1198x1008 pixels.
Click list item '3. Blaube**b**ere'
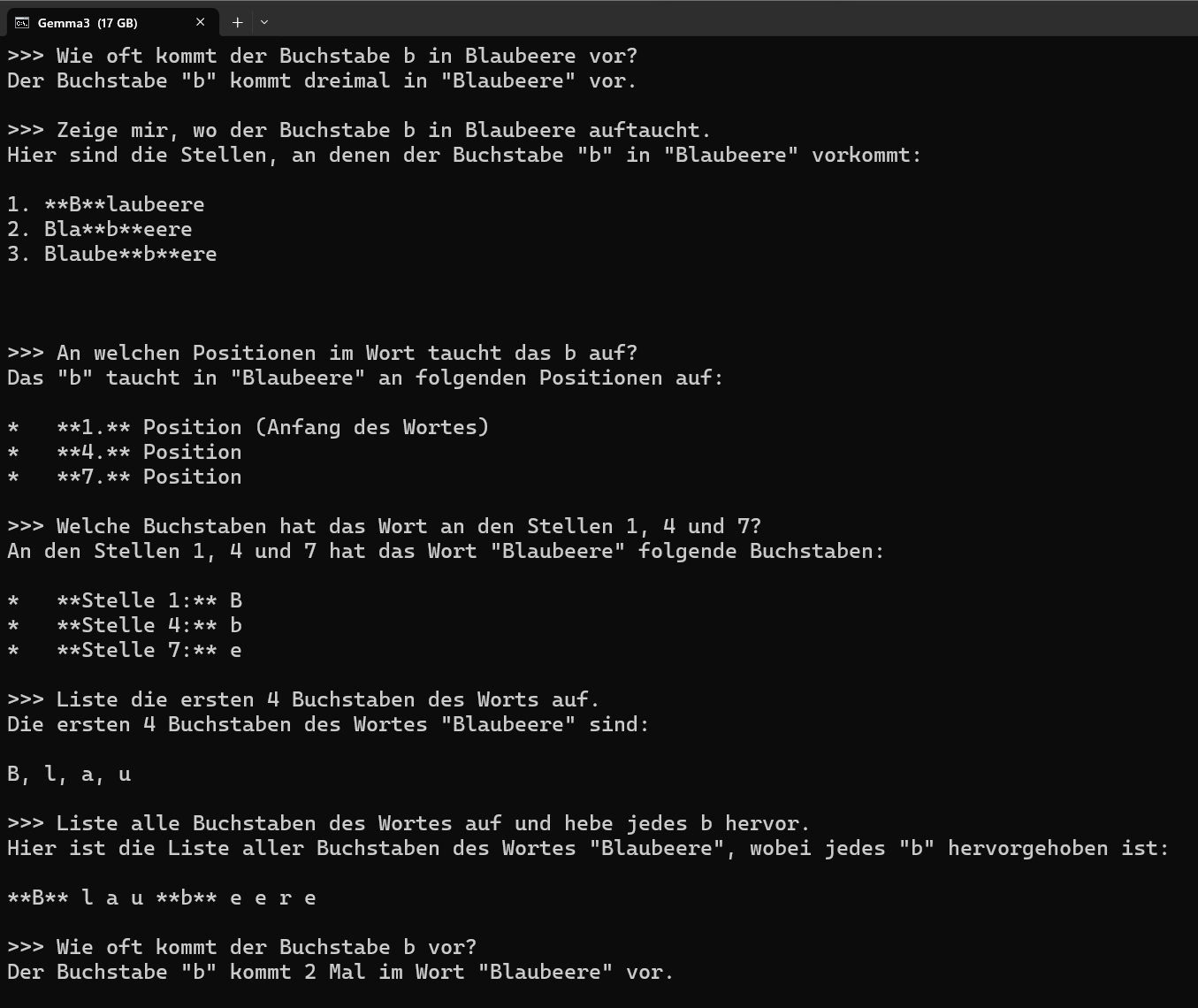point(111,254)
